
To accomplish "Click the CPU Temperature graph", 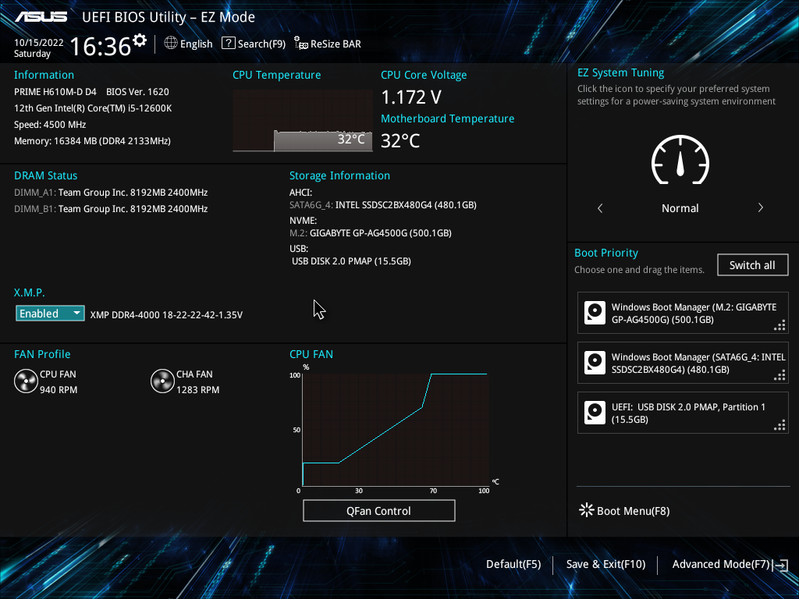I will 302,121.
